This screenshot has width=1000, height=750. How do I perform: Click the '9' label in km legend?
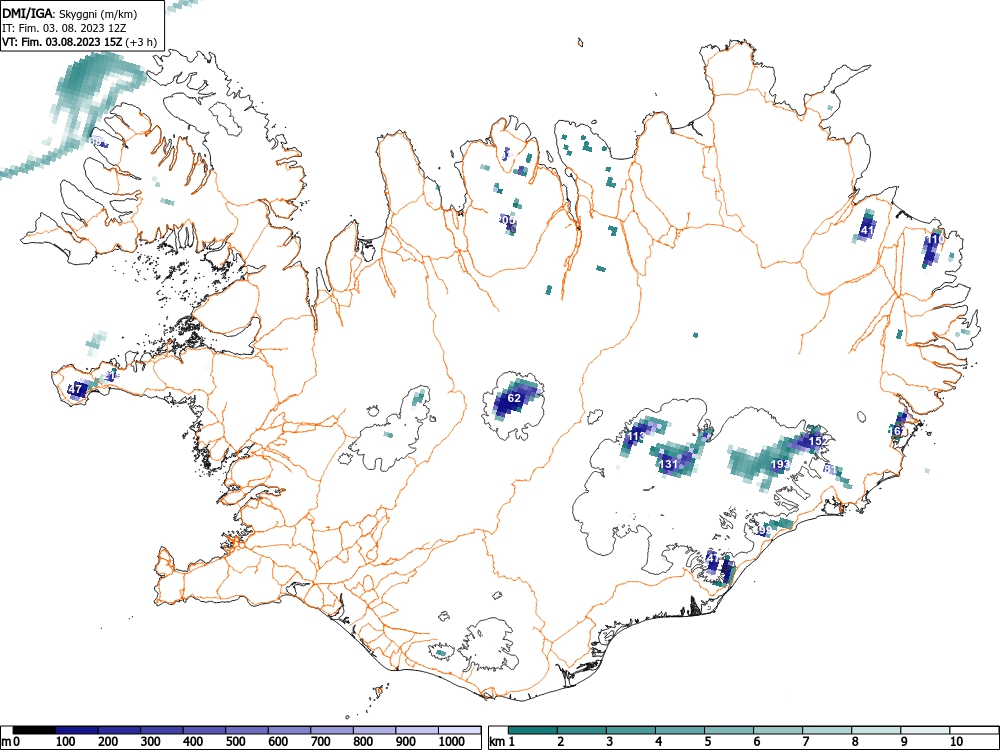pos(904,742)
